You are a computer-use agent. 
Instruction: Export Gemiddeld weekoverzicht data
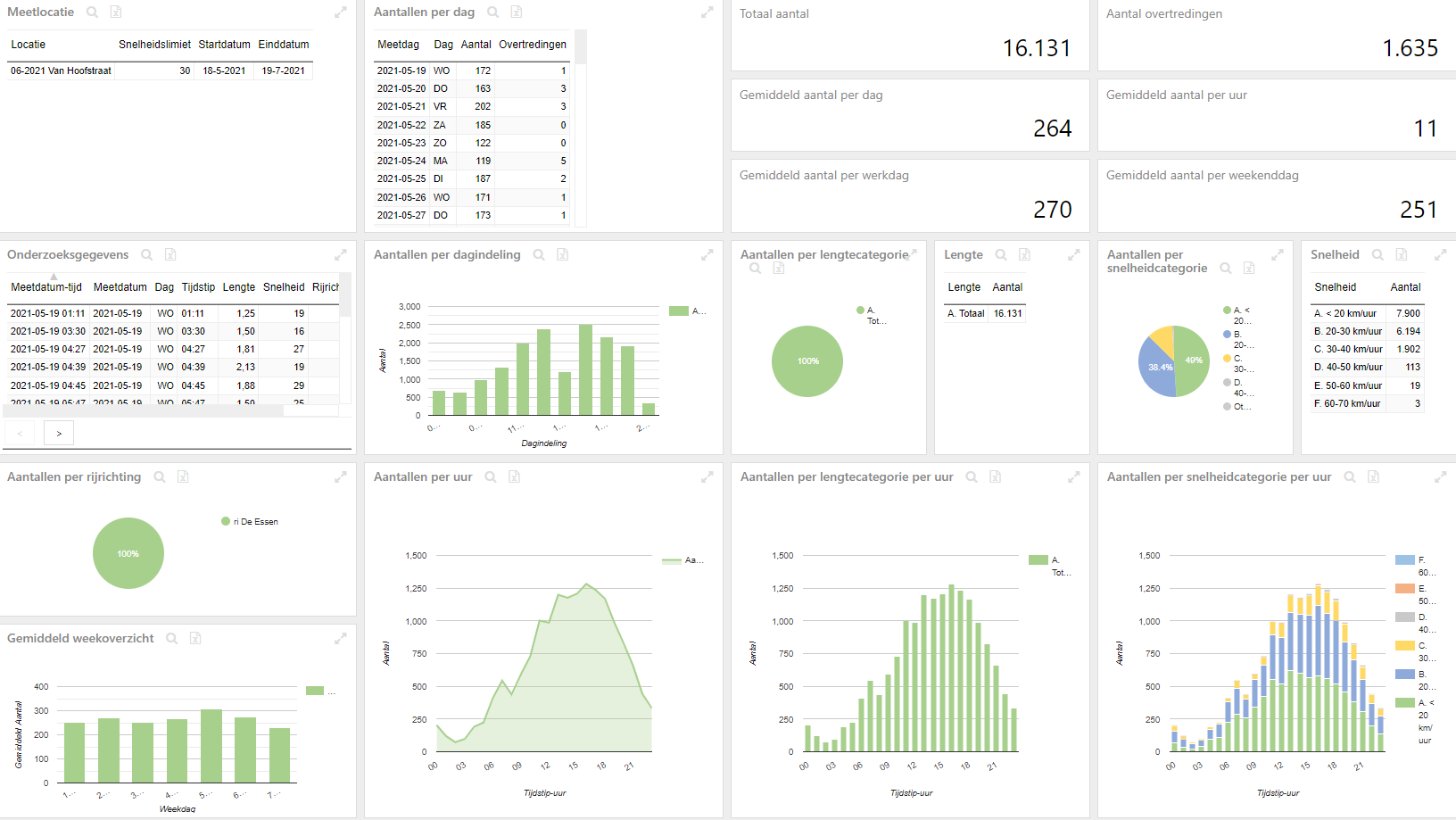195,639
